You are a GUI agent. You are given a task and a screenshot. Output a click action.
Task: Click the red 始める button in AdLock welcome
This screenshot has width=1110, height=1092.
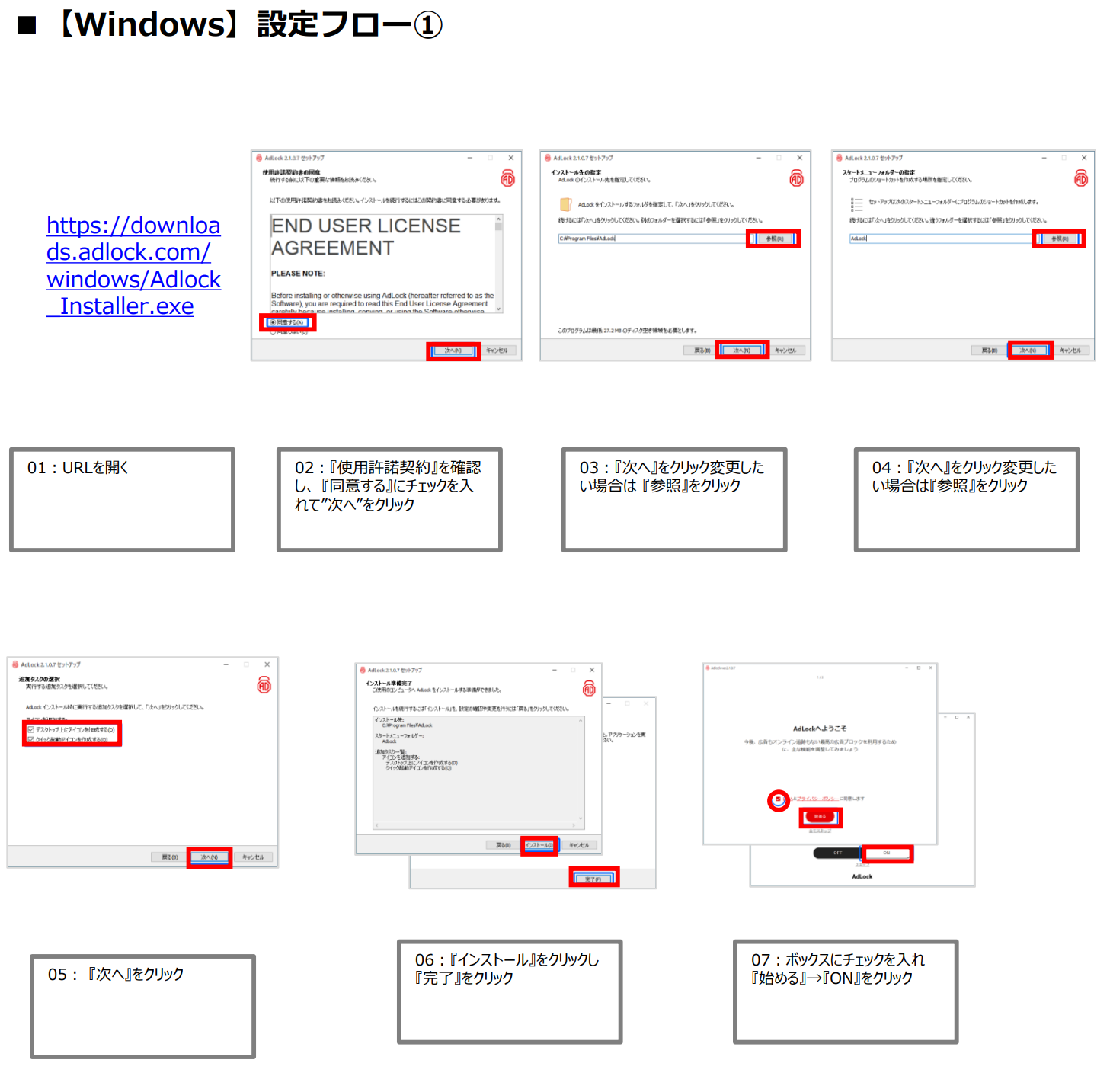[820, 817]
